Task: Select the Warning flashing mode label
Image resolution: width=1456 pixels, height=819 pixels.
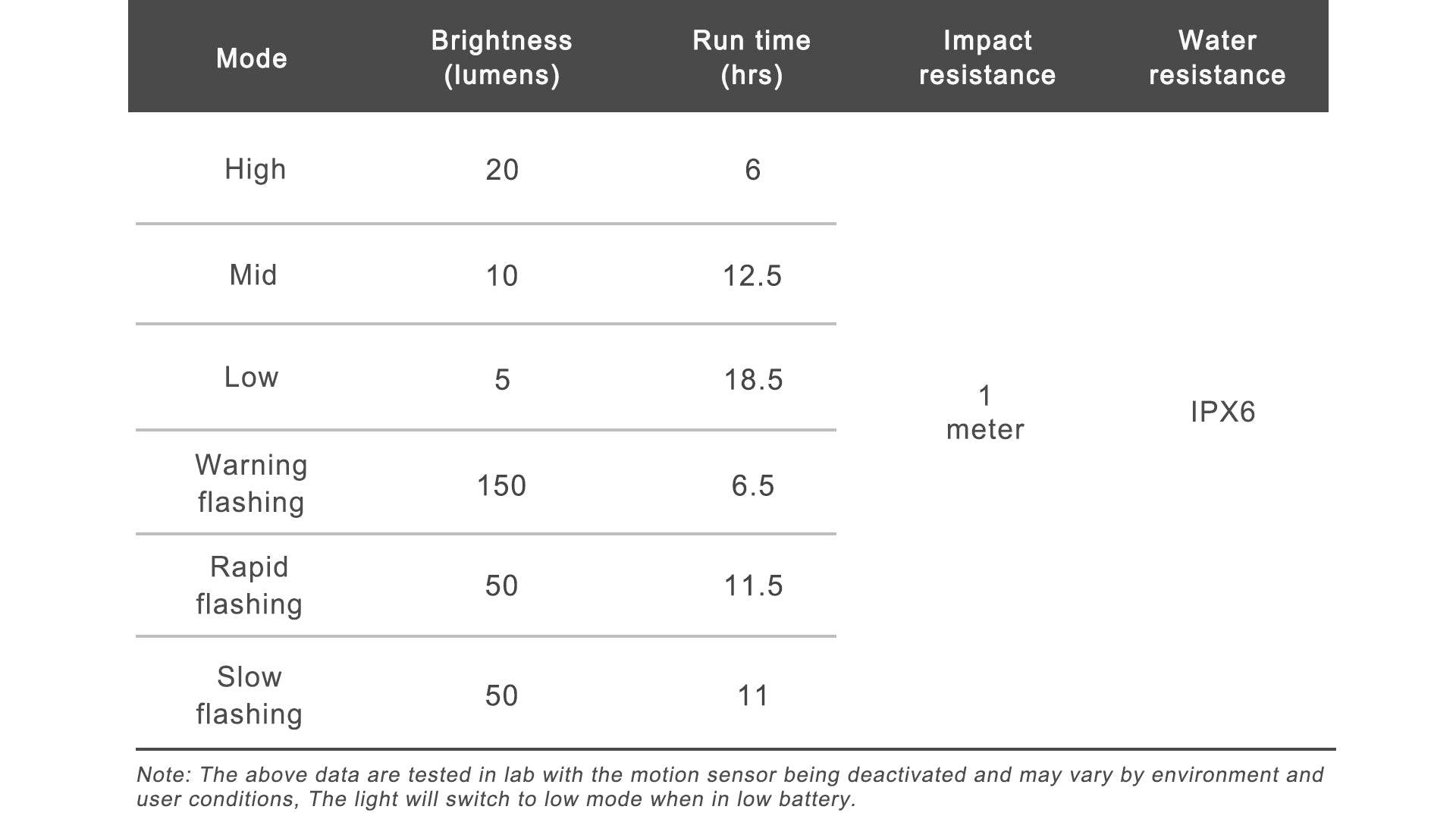Action: tap(251, 483)
